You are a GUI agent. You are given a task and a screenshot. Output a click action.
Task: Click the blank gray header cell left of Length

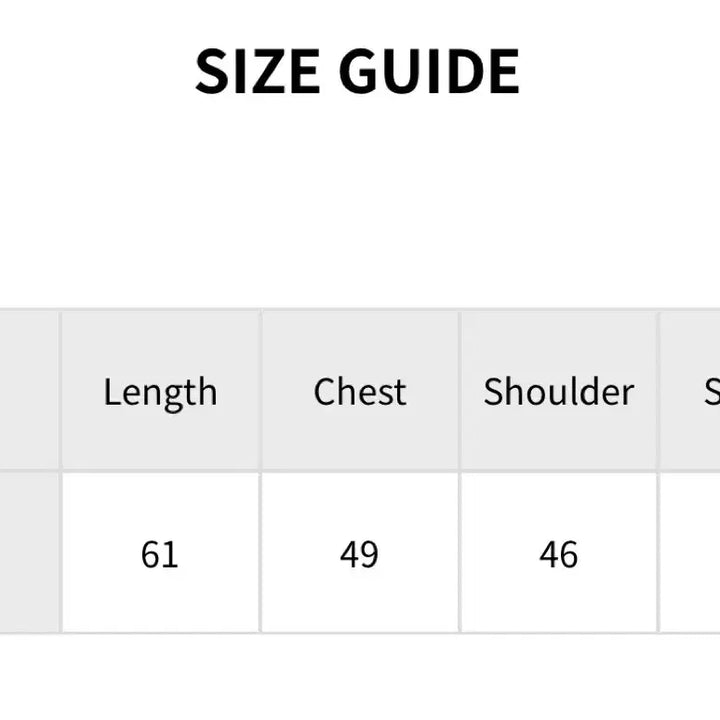click(x=28, y=392)
